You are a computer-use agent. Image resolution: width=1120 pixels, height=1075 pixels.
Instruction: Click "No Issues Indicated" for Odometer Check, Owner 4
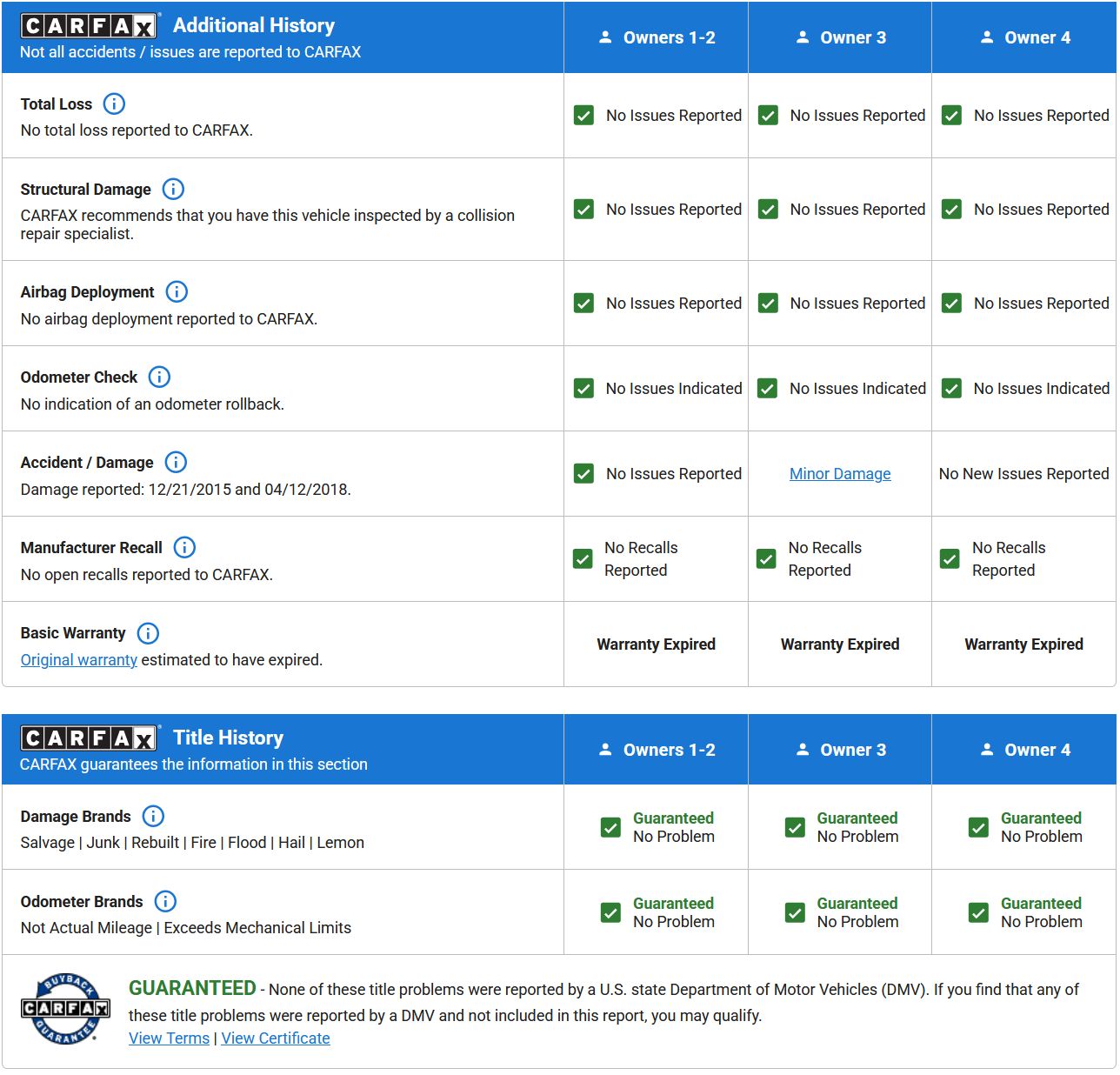coord(1042,389)
